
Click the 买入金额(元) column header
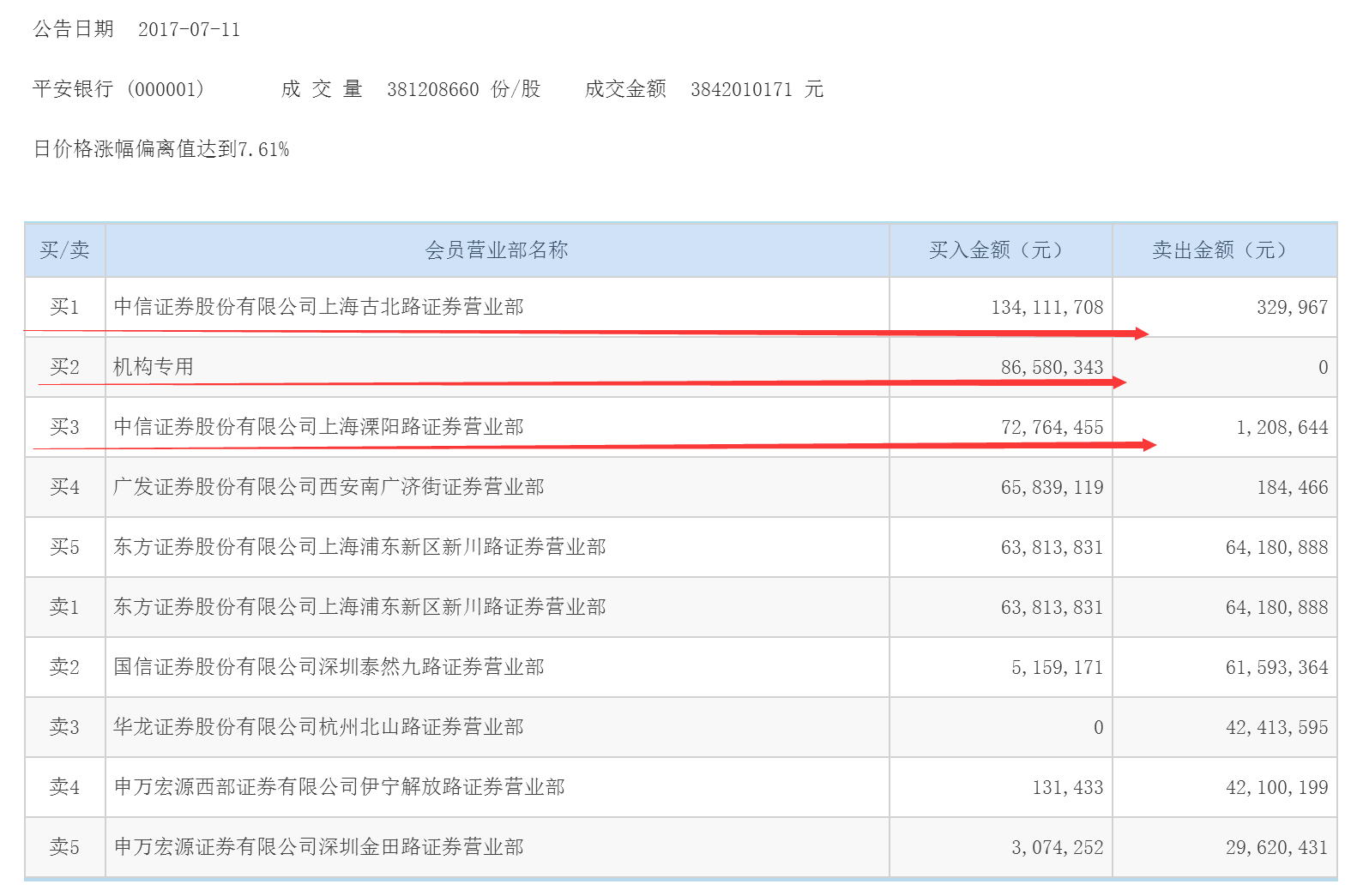click(x=1000, y=250)
